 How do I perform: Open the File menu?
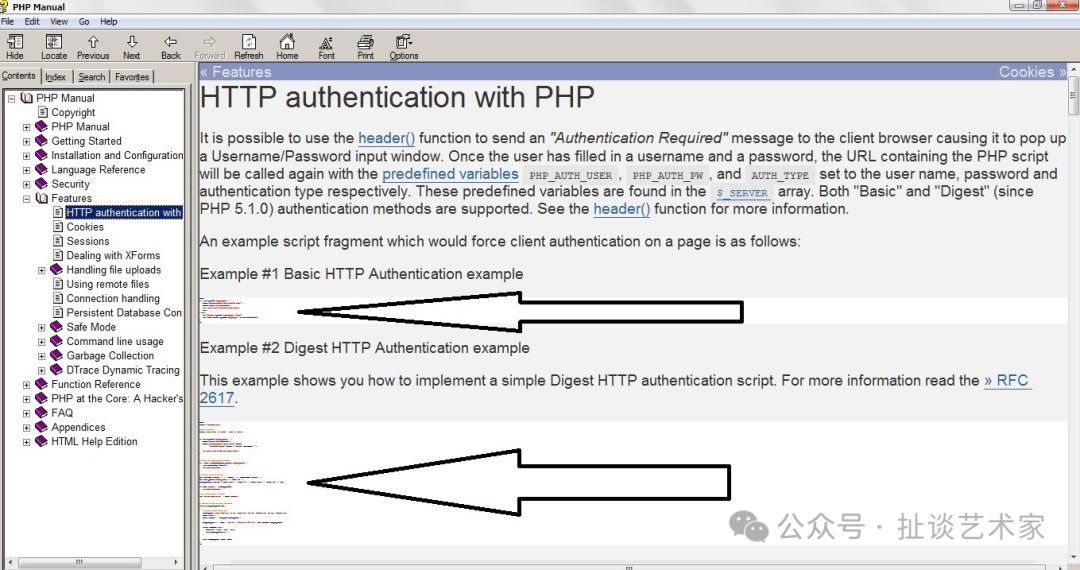pyautogui.click(x=8, y=21)
